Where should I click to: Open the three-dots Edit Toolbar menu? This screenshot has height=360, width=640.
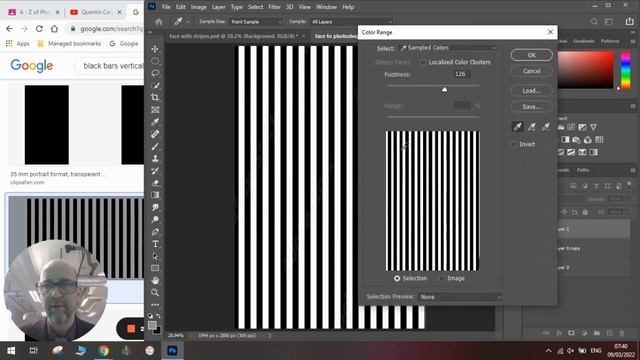pos(155,304)
